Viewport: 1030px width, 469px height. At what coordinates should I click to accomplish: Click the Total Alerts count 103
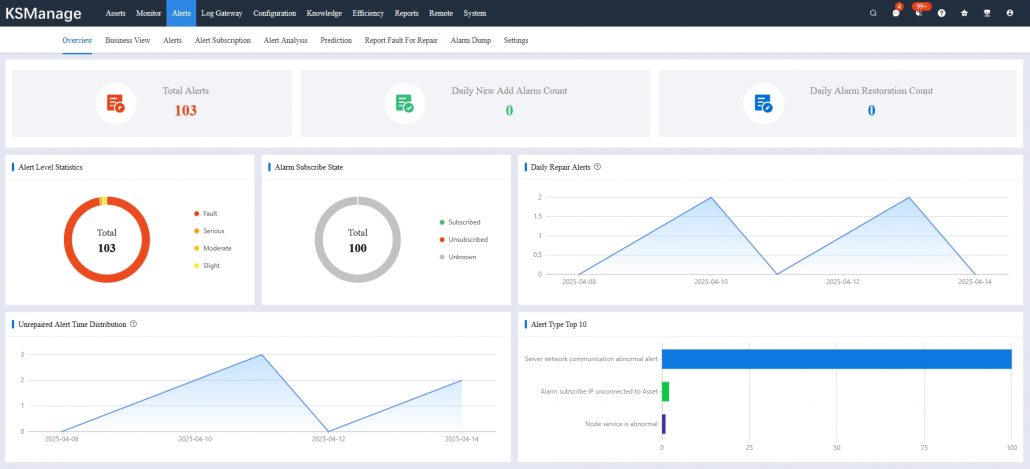coord(186,111)
